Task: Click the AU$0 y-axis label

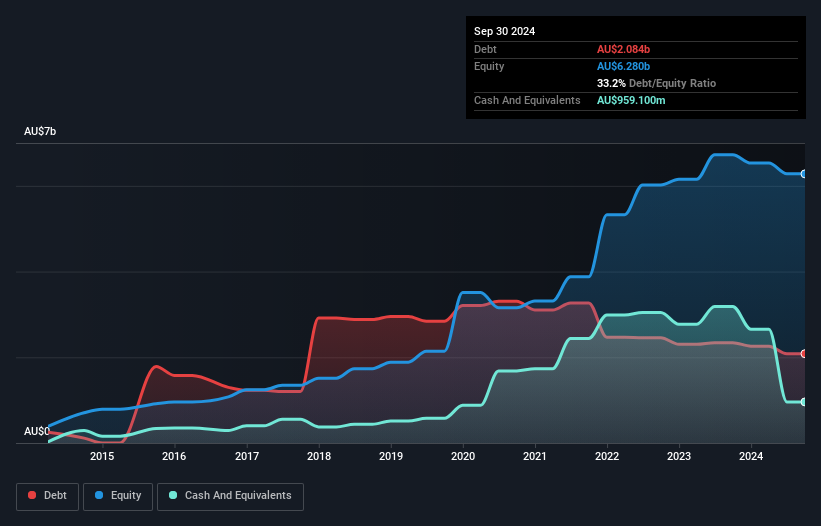Action: 37,431
